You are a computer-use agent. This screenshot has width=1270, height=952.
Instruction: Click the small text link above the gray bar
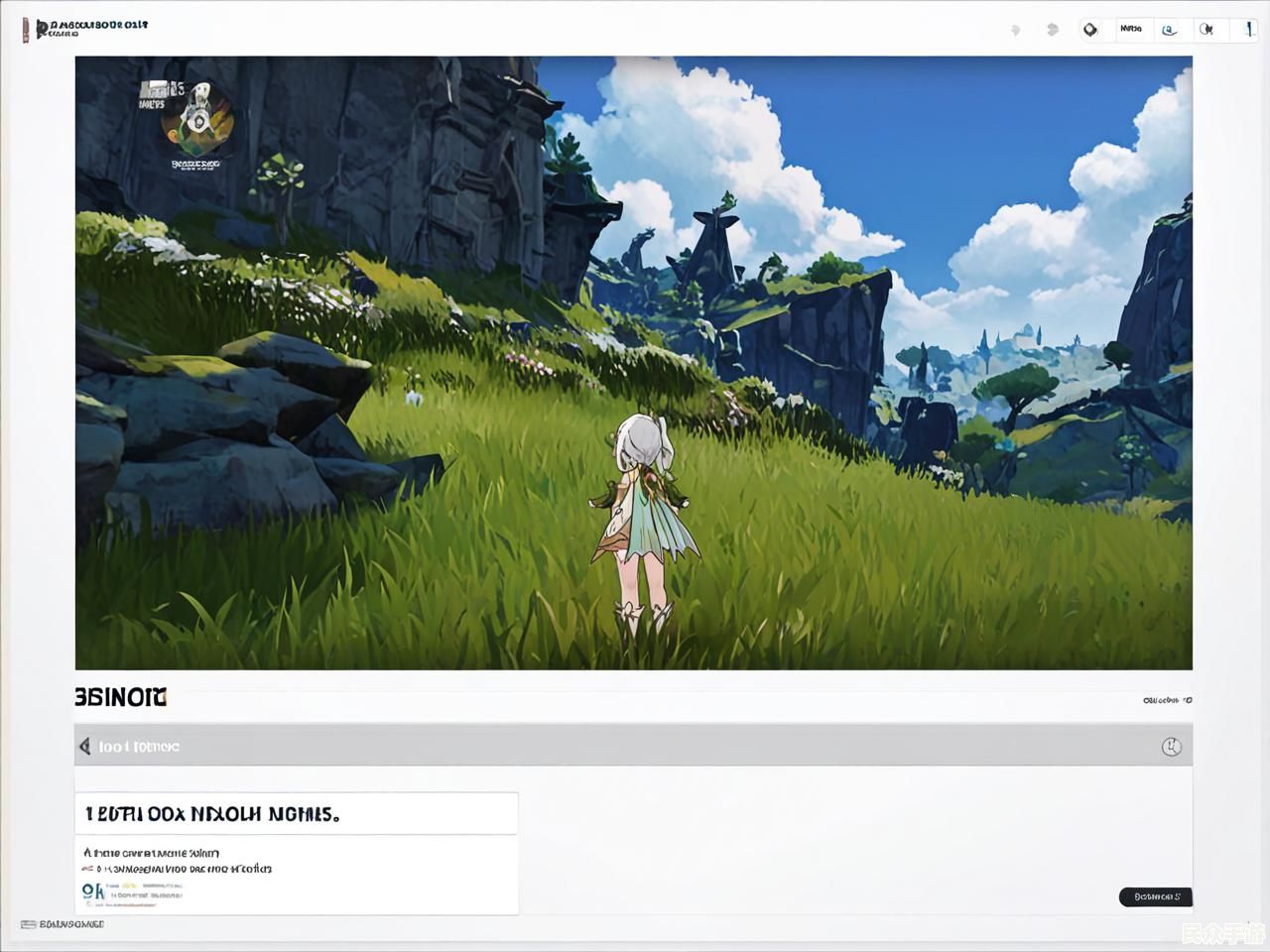point(1167,700)
